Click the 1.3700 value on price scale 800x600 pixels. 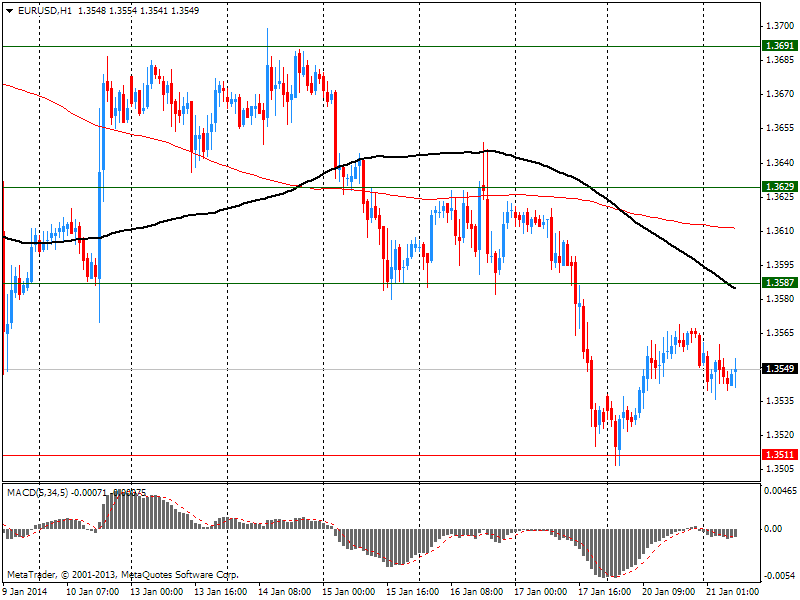click(x=779, y=25)
